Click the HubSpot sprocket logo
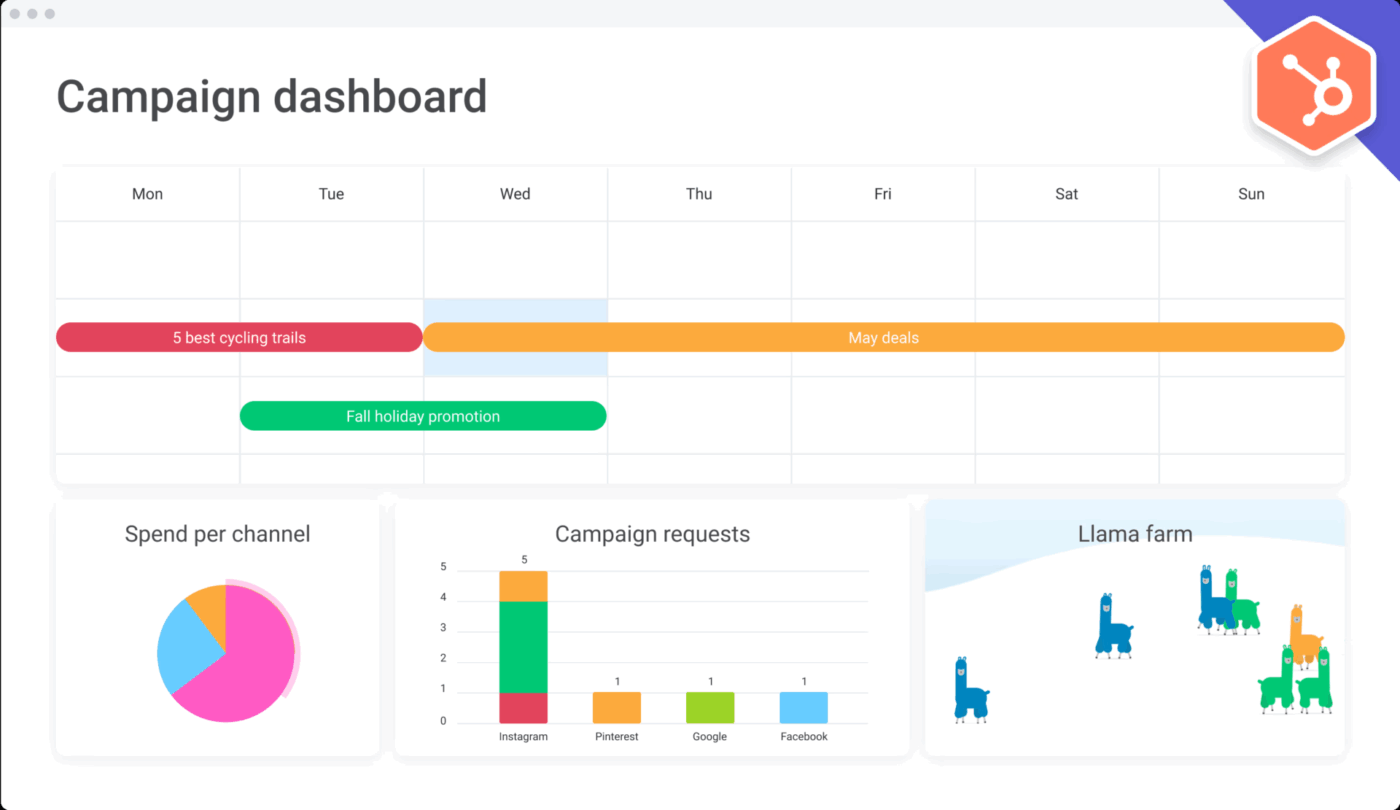1400x810 pixels. point(1313,85)
